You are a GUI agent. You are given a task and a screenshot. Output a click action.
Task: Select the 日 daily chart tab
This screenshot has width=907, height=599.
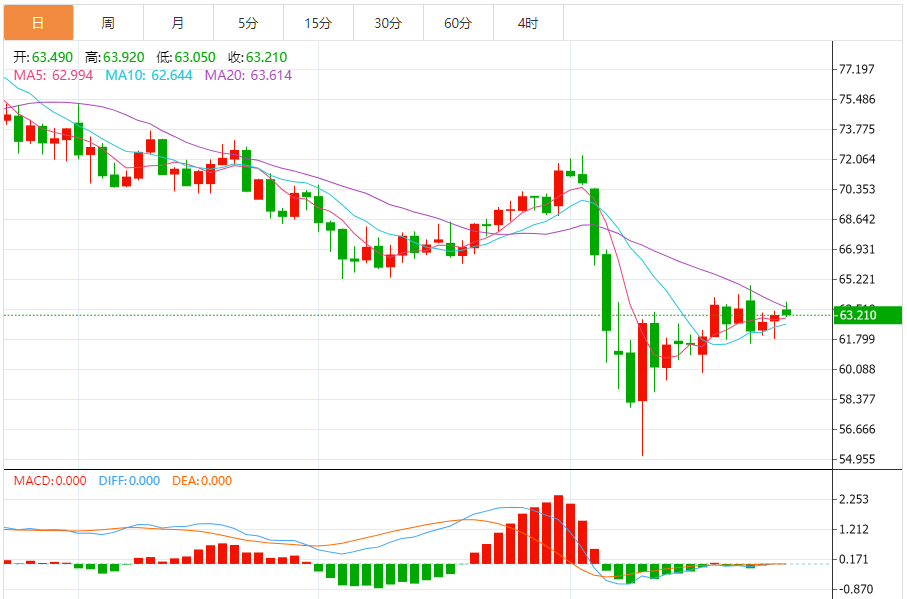pyautogui.click(x=38, y=23)
